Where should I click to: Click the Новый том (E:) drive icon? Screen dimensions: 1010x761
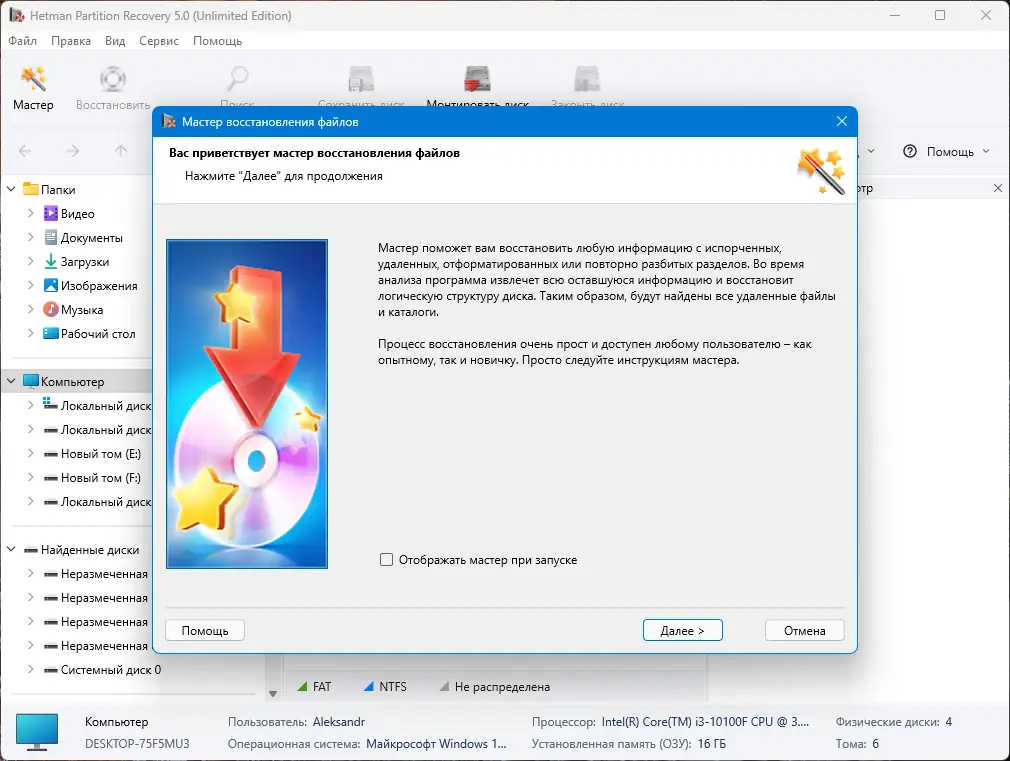(x=51, y=454)
